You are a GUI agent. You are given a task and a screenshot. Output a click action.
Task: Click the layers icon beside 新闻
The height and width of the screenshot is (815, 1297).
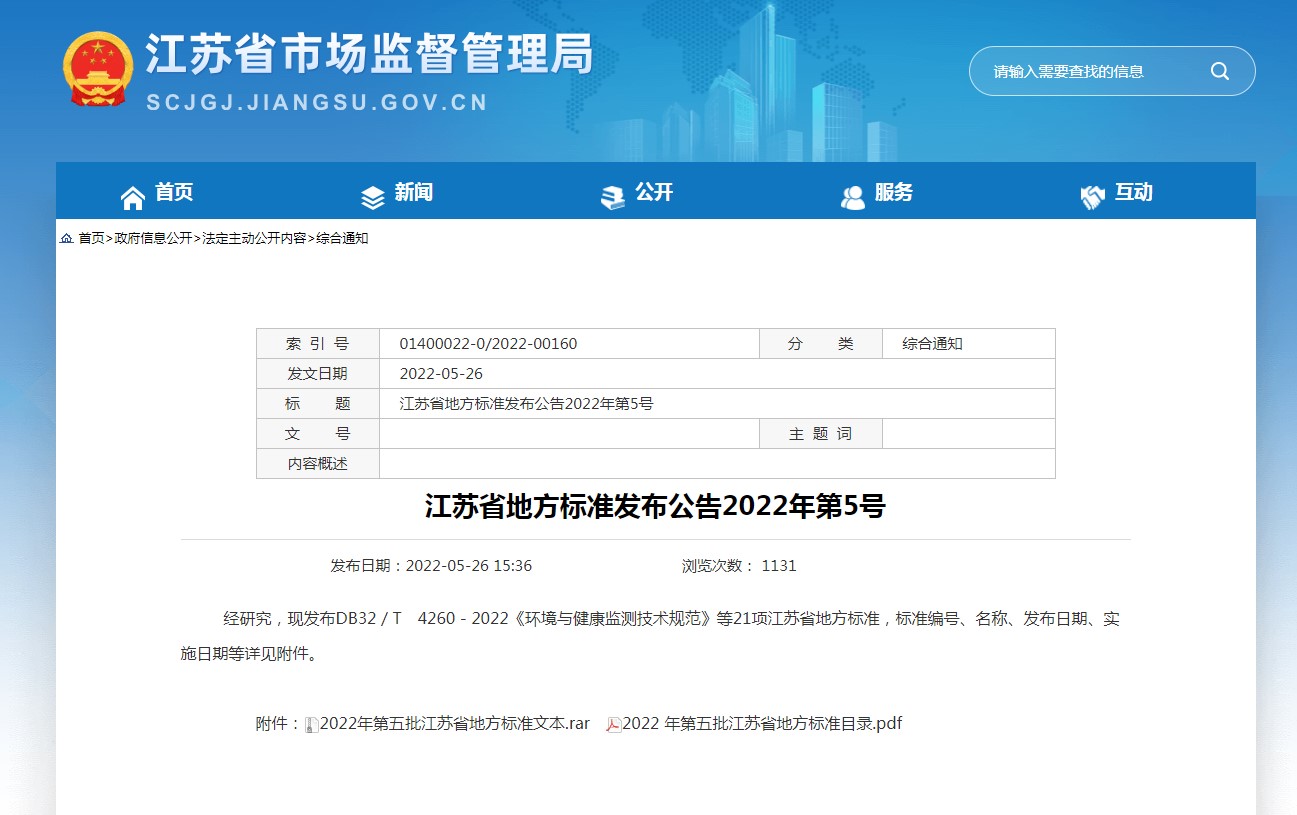coord(373,197)
